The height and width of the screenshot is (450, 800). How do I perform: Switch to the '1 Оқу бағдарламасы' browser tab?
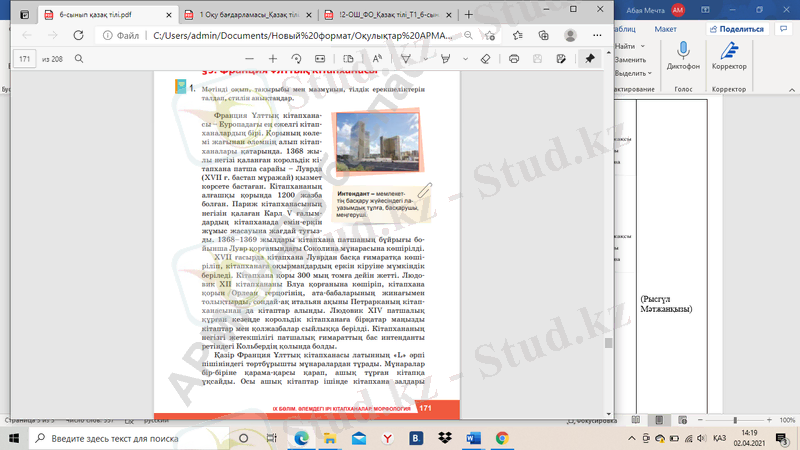point(250,14)
